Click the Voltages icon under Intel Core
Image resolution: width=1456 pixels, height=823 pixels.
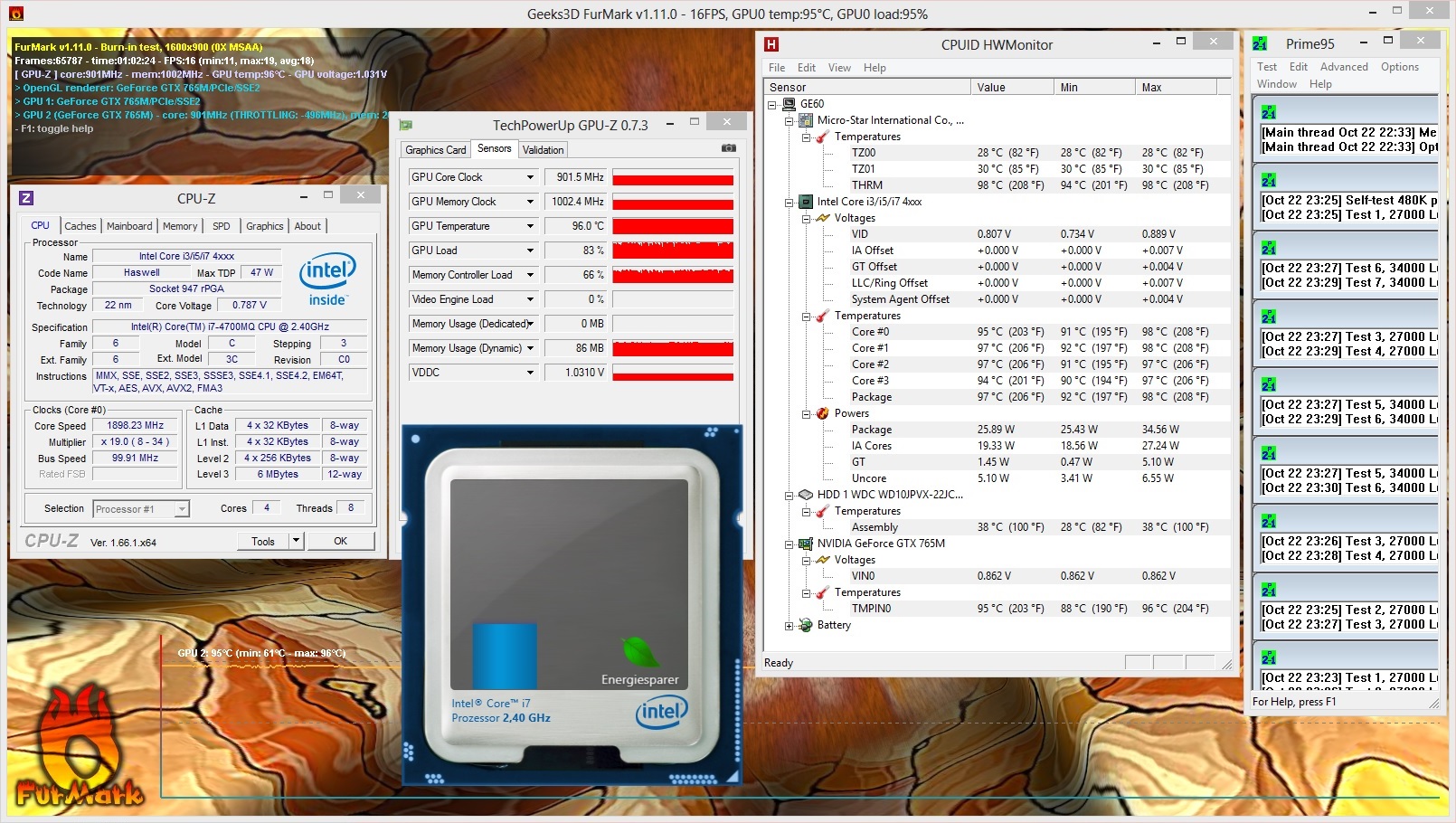(823, 218)
